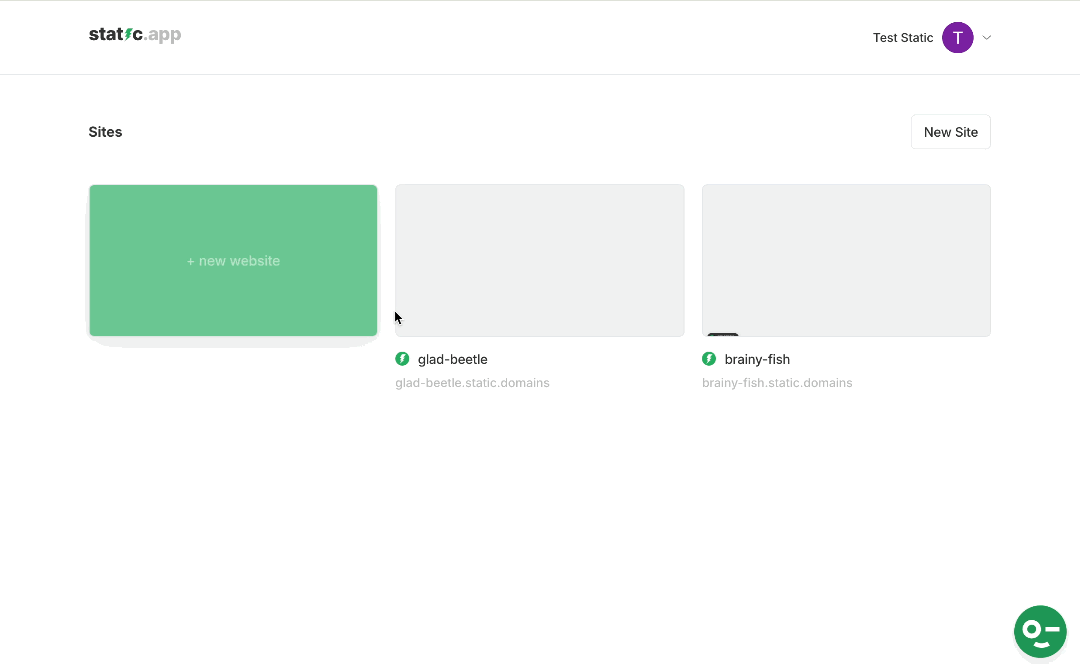Click the purple T user avatar
Screen dimensions: 1080x664
957,37
